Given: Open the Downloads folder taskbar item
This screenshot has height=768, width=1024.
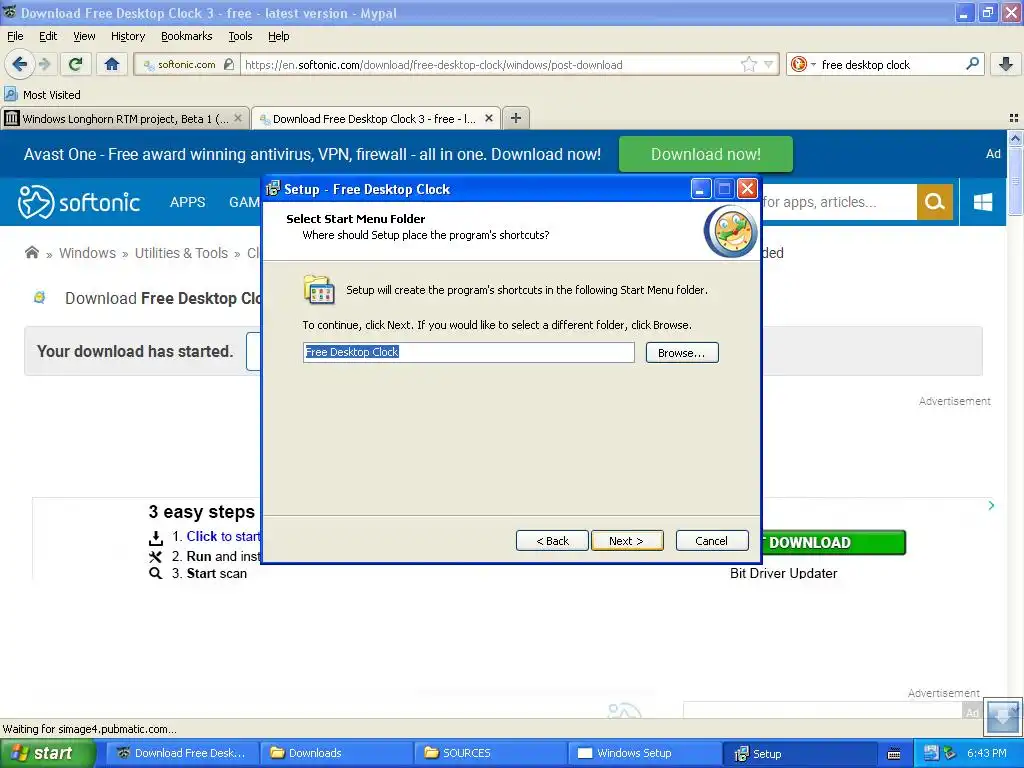Looking at the screenshot, I should click(x=337, y=753).
